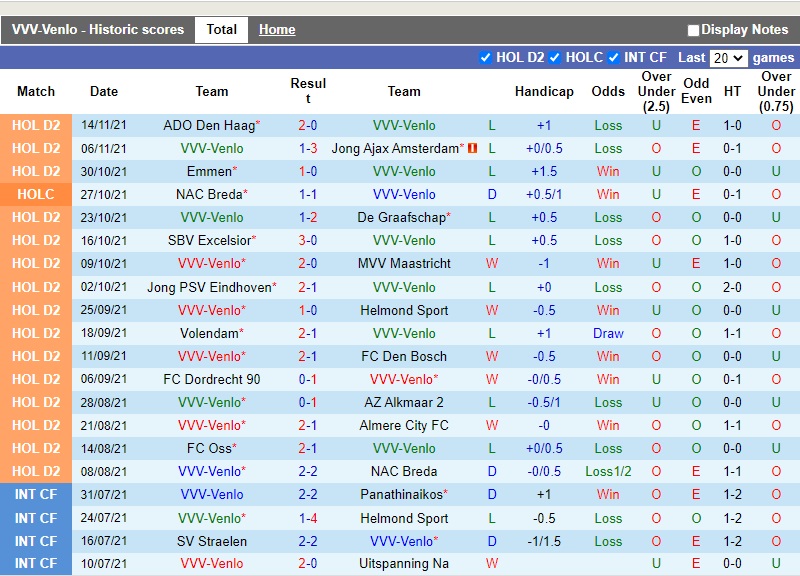Open the ADO Den Haag team link

[208, 125]
